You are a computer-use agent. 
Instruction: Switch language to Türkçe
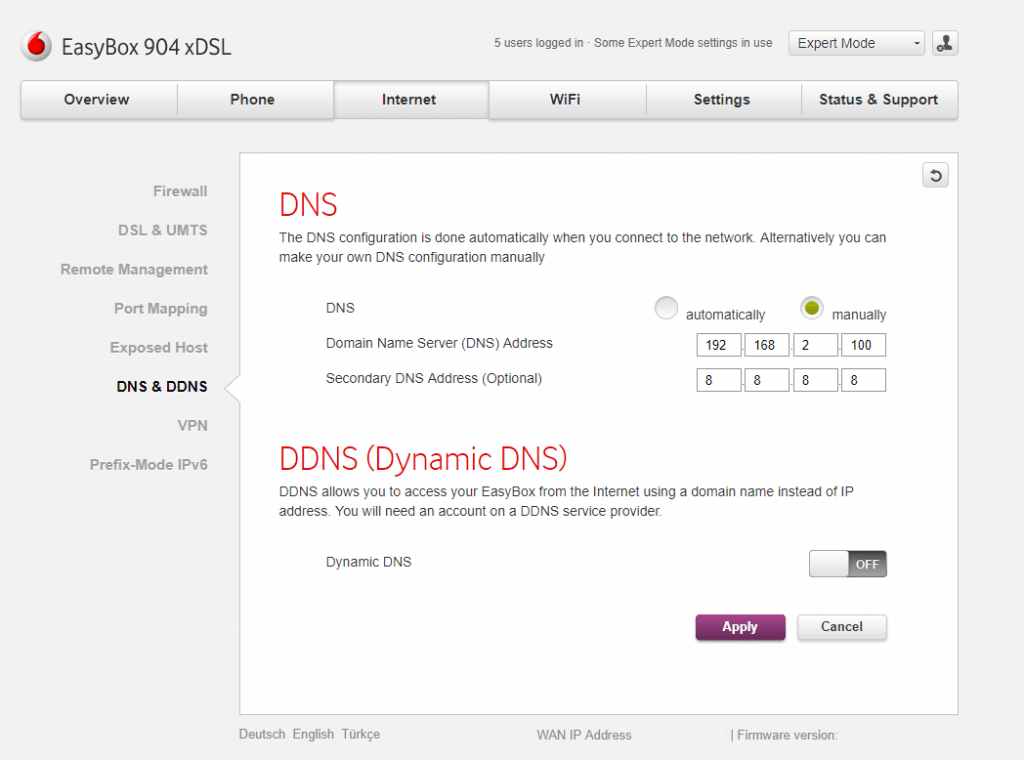coord(361,734)
